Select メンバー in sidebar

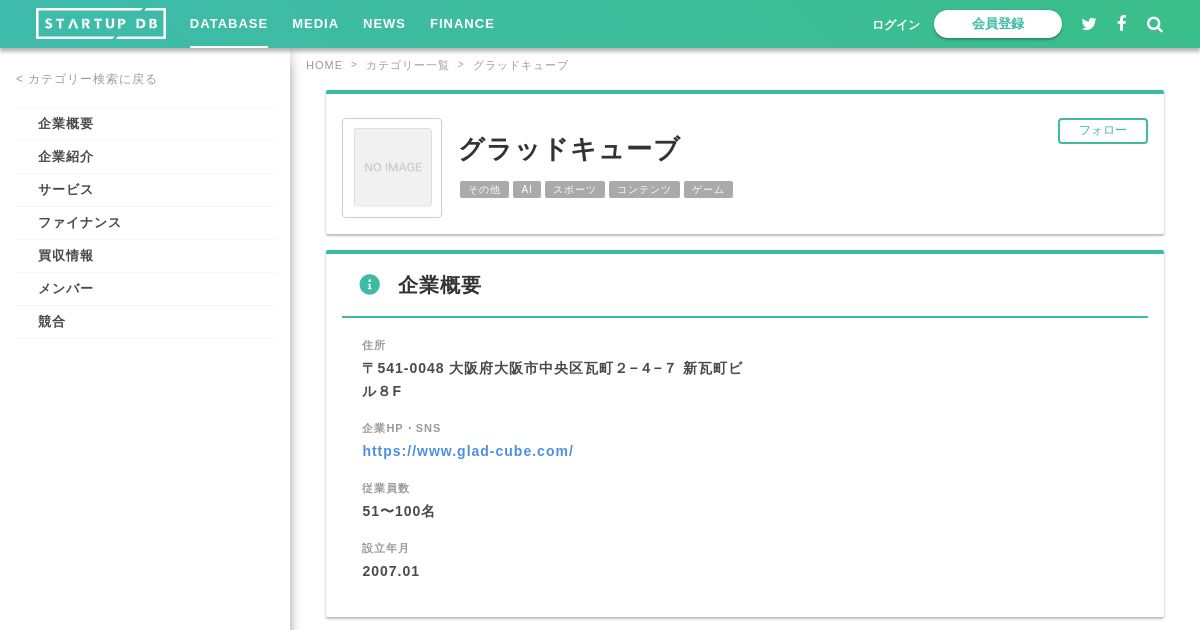point(145,289)
